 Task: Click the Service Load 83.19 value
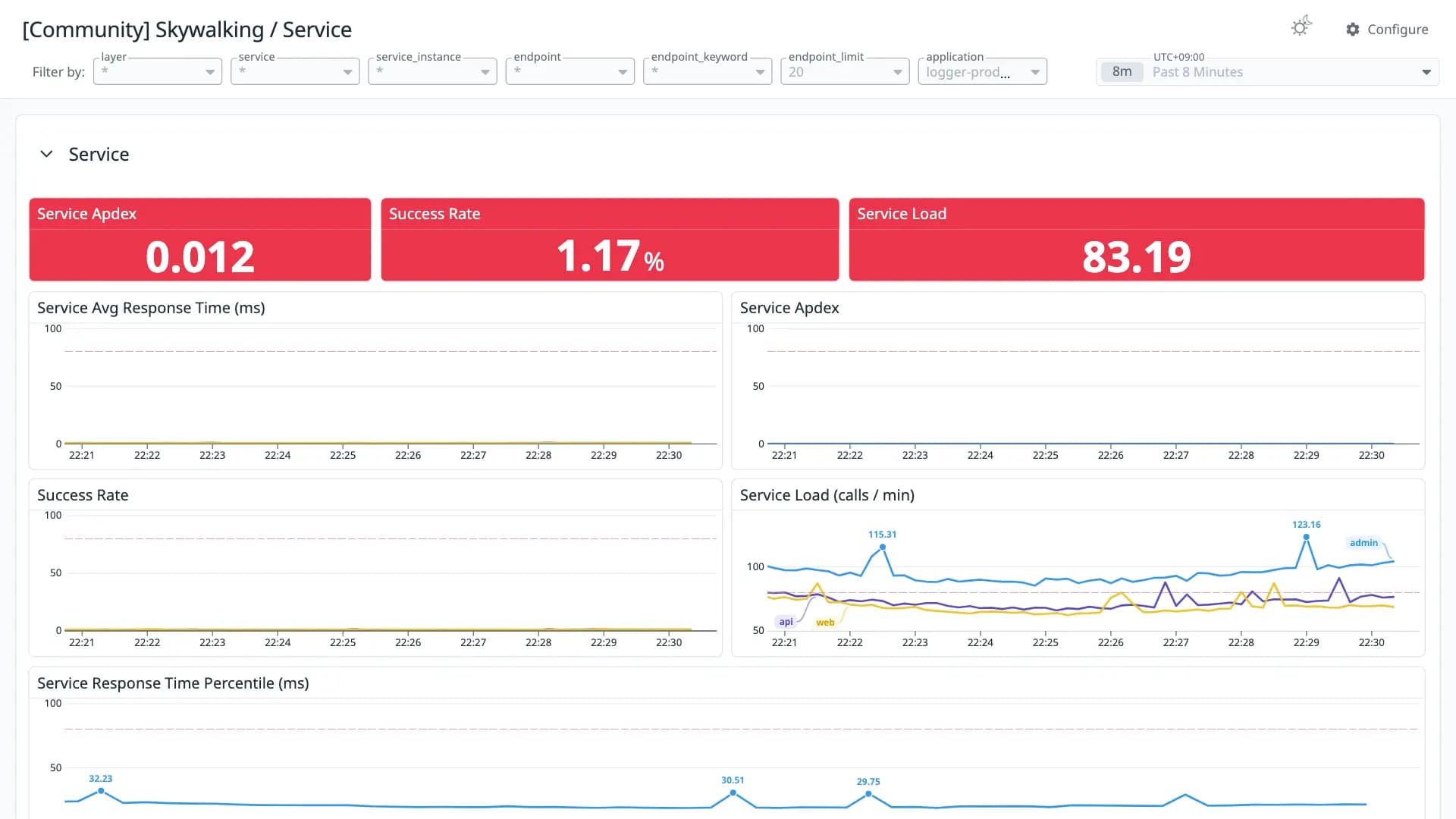[1137, 256]
